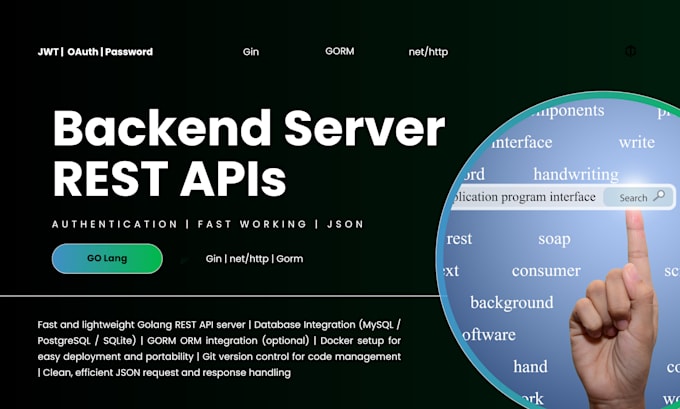Click the 'REST APIs' headline
The width and height of the screenshot is (680, 409).
tap(169, 179)
